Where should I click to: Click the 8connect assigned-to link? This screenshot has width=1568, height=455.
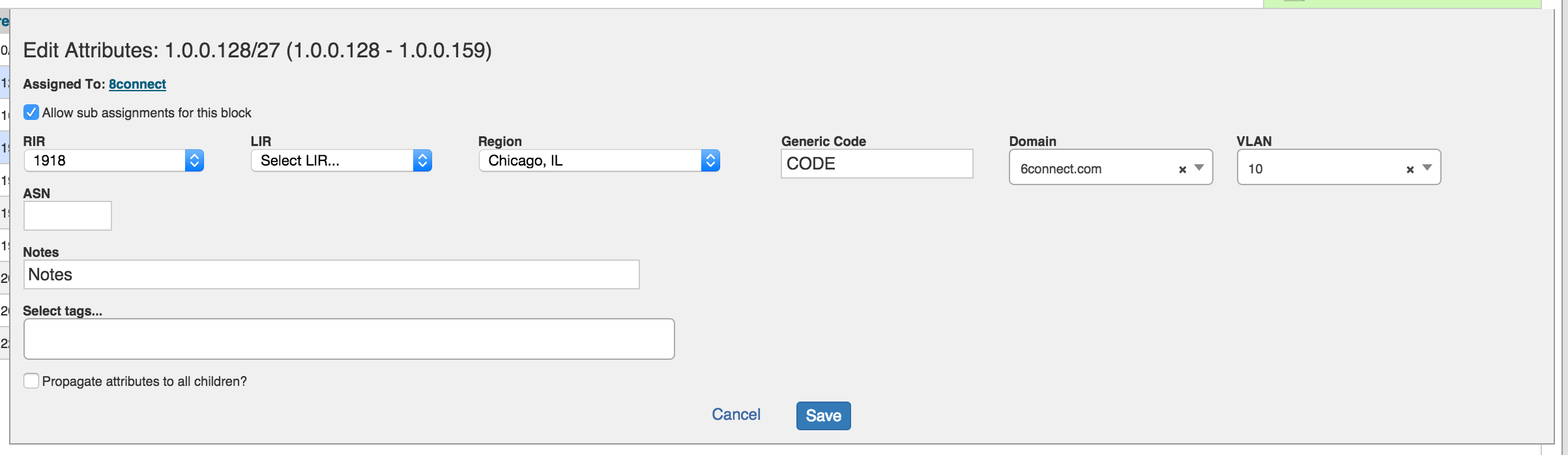(137, 84)
